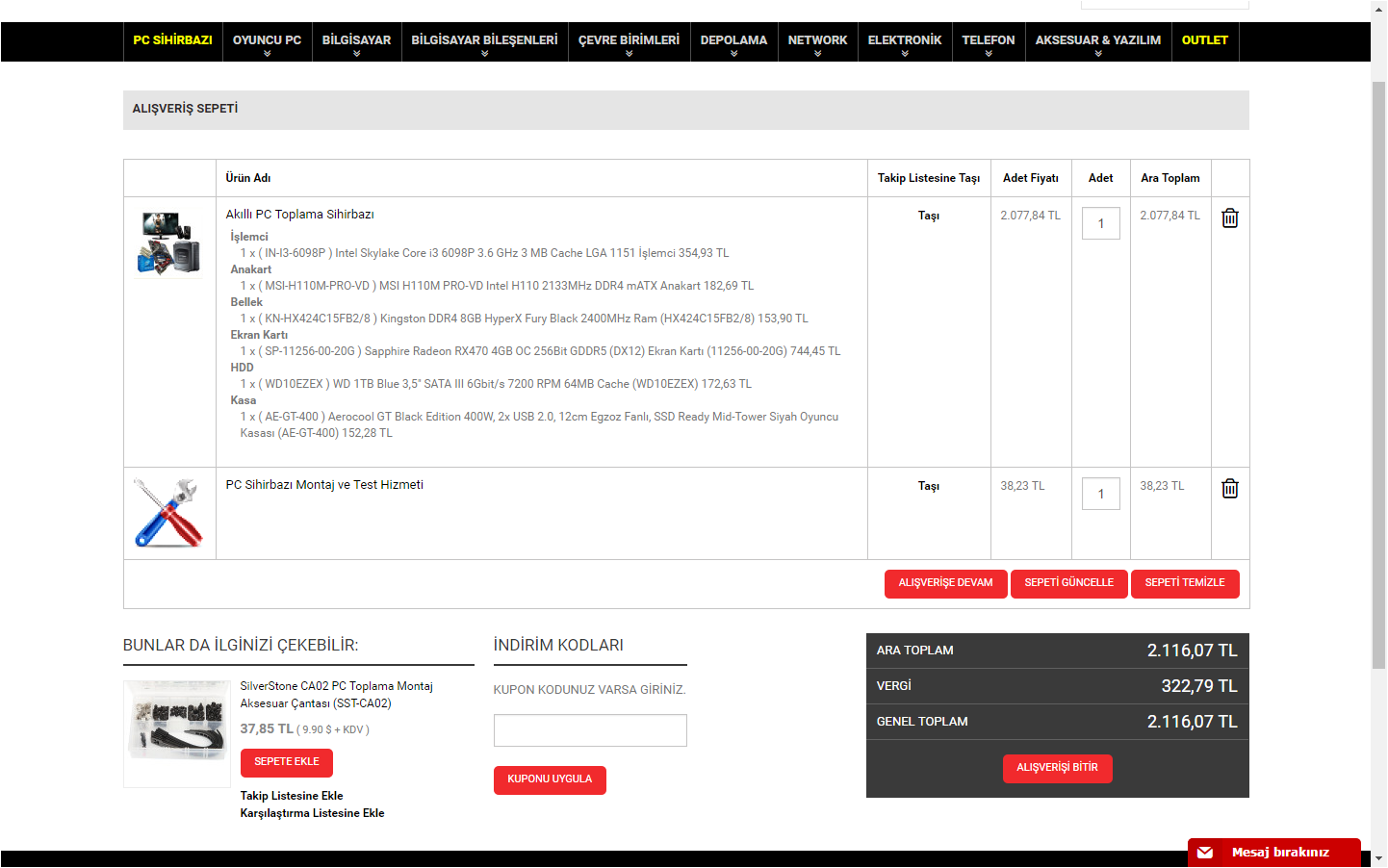Edit quantity field for Montaj ve Test Hizmeti
1388x868 pixels.
[1101, 494]
